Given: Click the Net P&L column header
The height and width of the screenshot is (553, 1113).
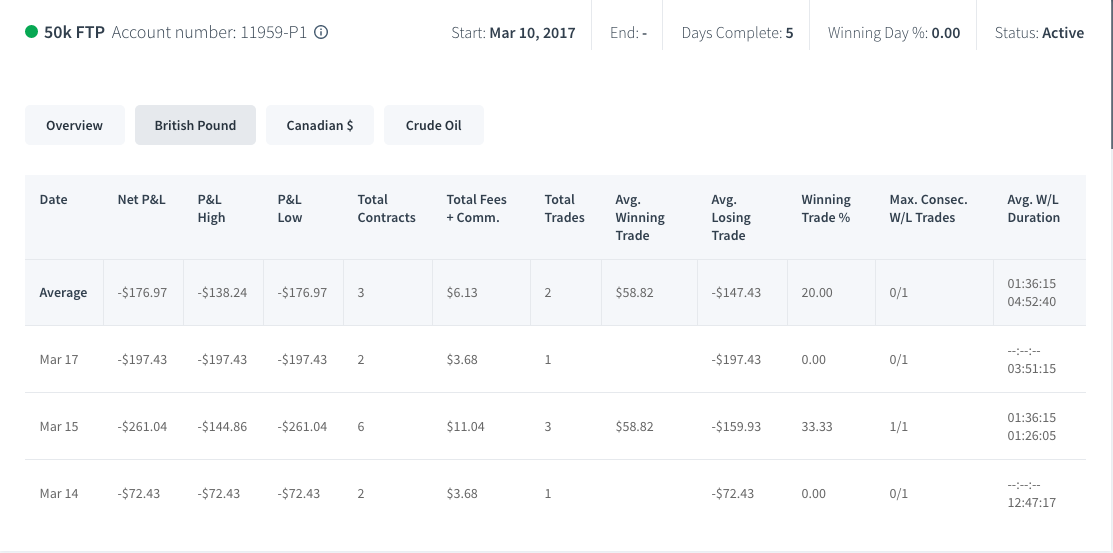Looking at the screenshot, I should click(141, 199).
